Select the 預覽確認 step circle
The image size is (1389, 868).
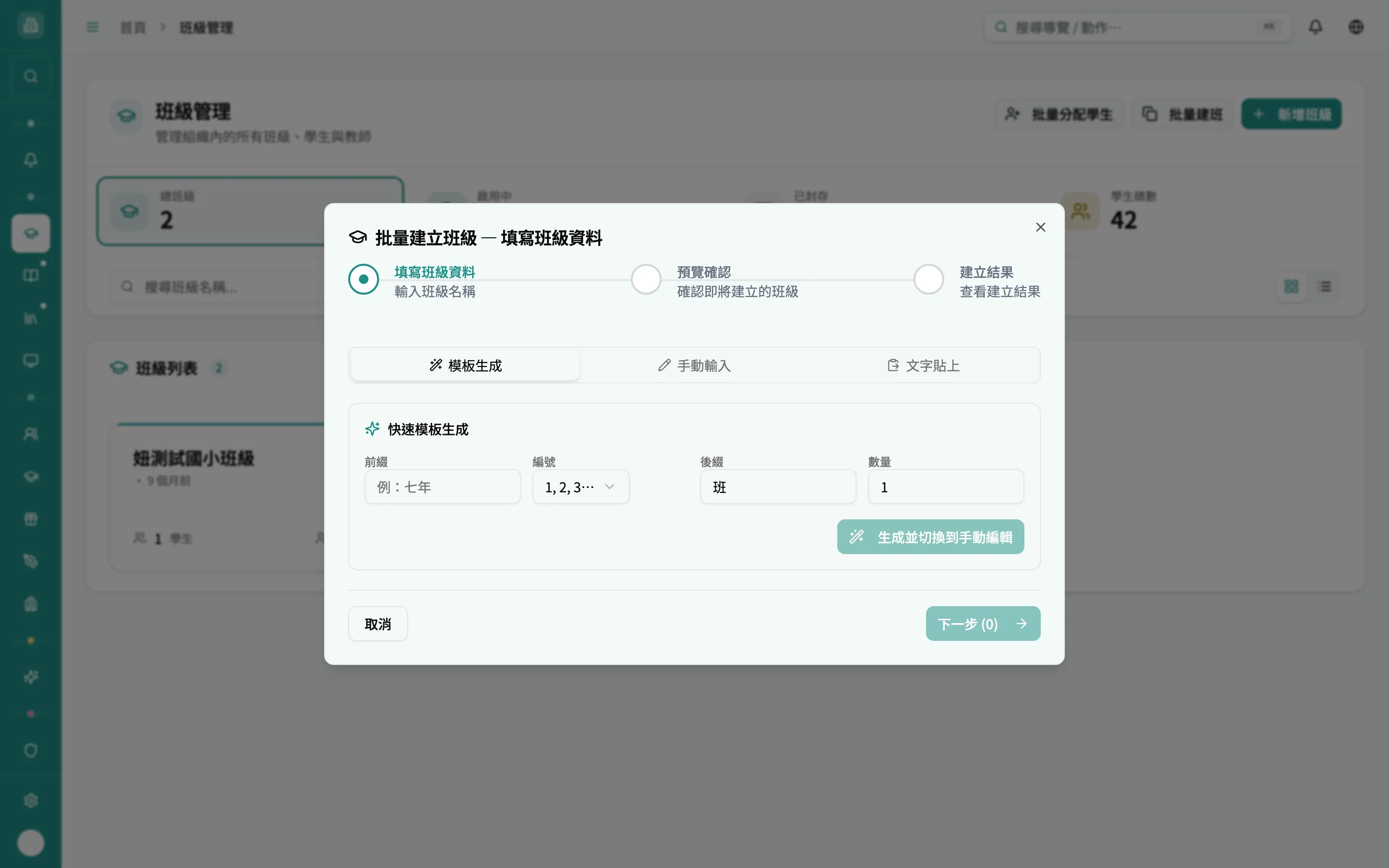coord(646,279)
